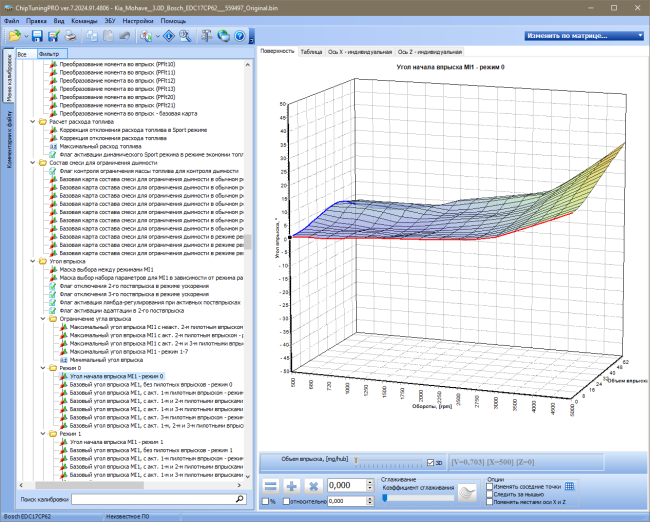
Task: Collapse the 'Режим 1' tree node
Action: [43, 434]
